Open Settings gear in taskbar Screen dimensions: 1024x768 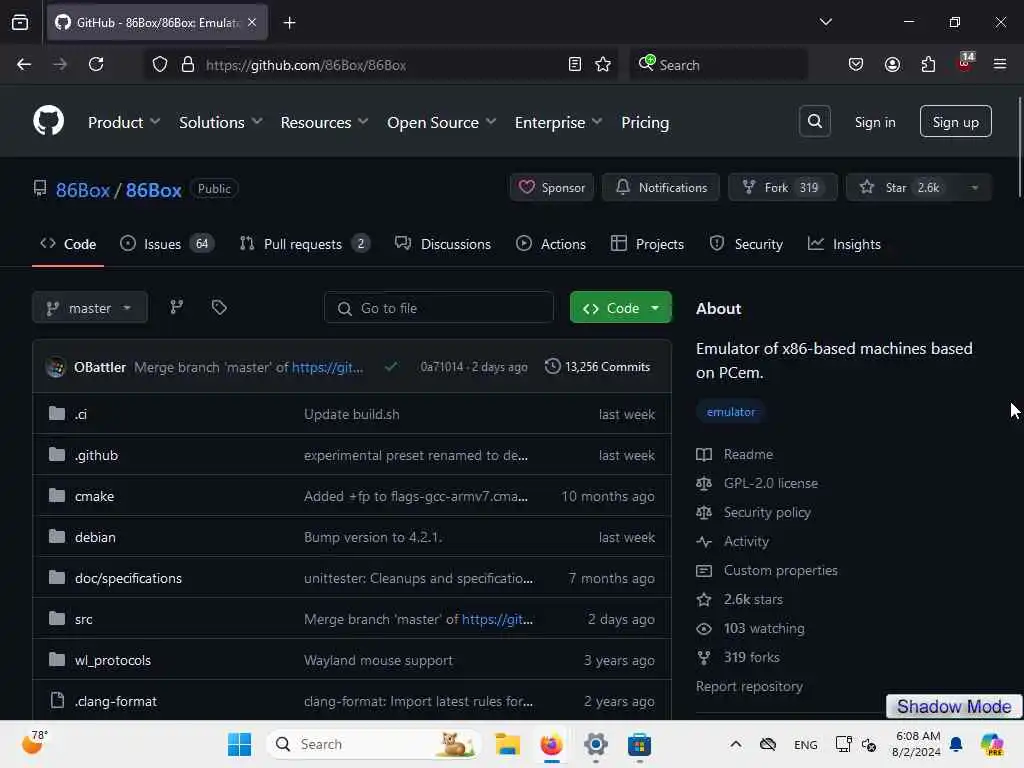[x=596, y=744]
